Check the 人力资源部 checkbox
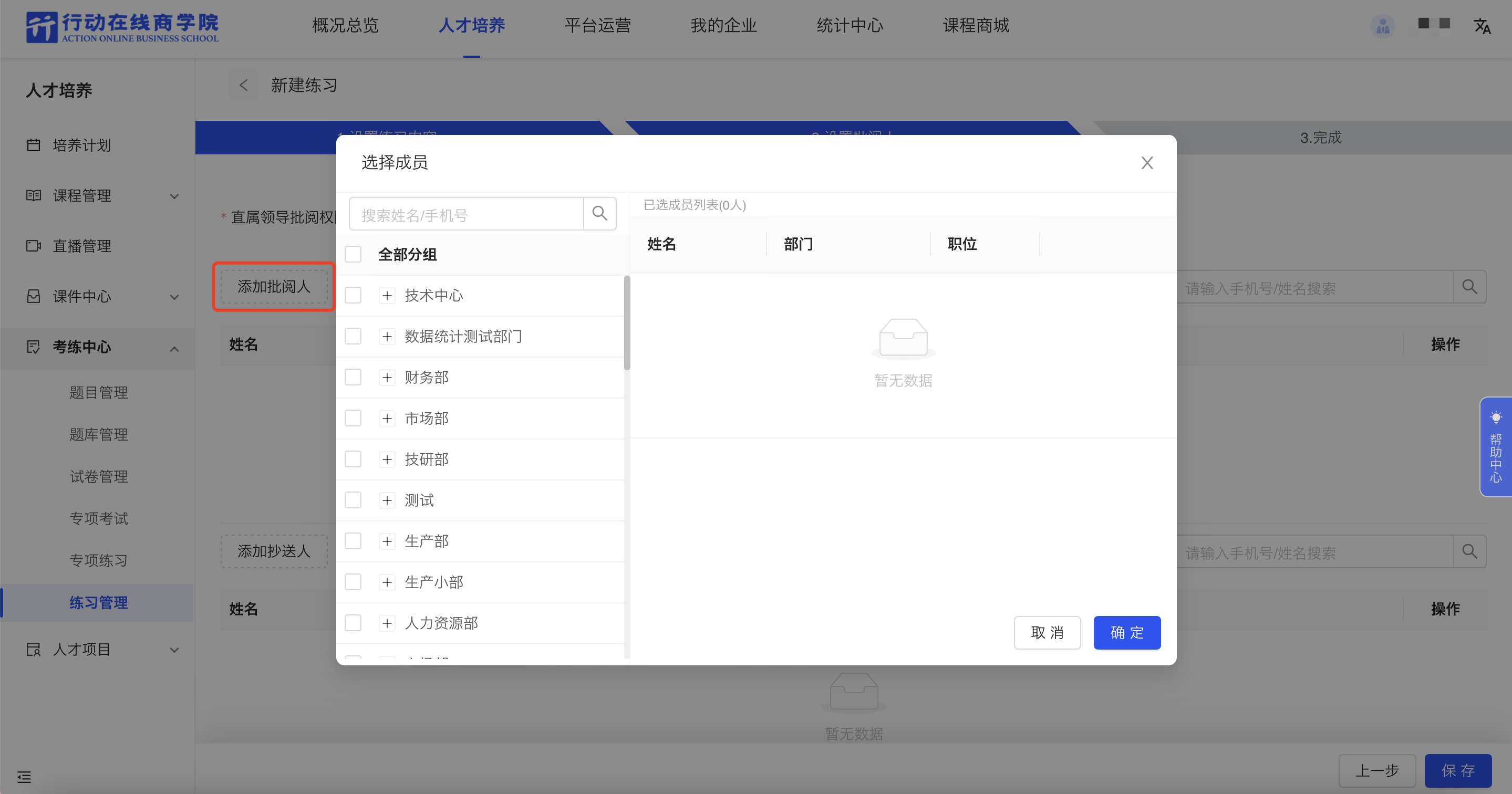This screenshot has height=794, width=1512. point(353,623)
